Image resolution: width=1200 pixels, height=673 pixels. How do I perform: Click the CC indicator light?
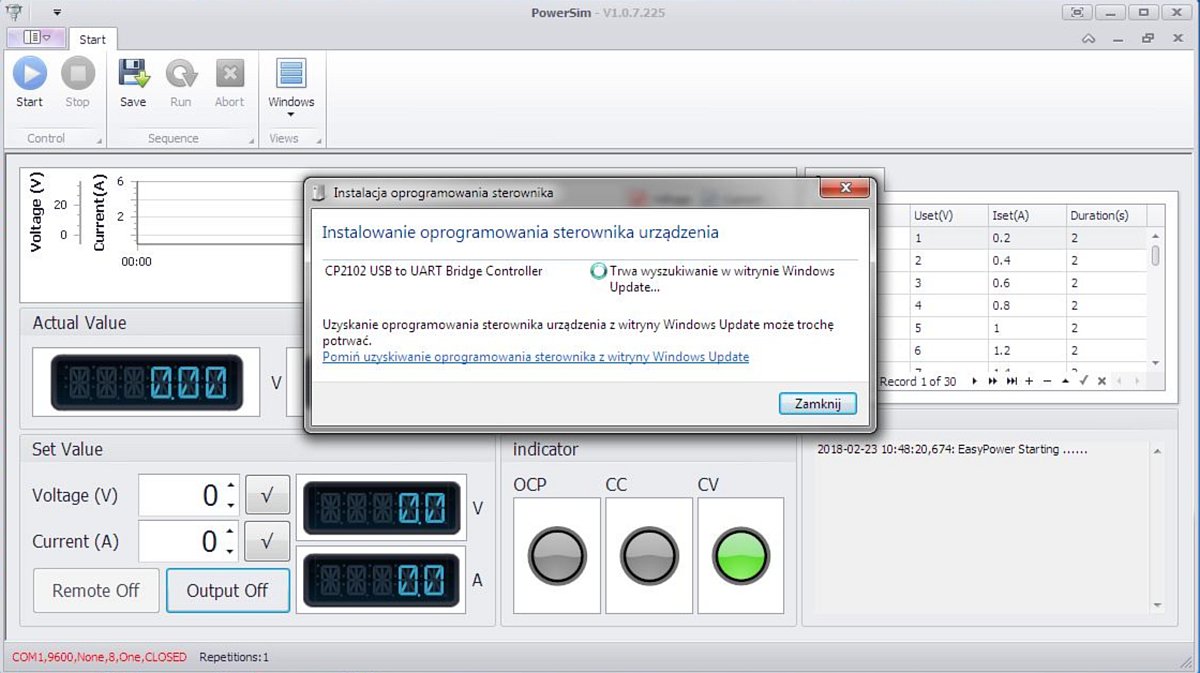tap(649, 555)
